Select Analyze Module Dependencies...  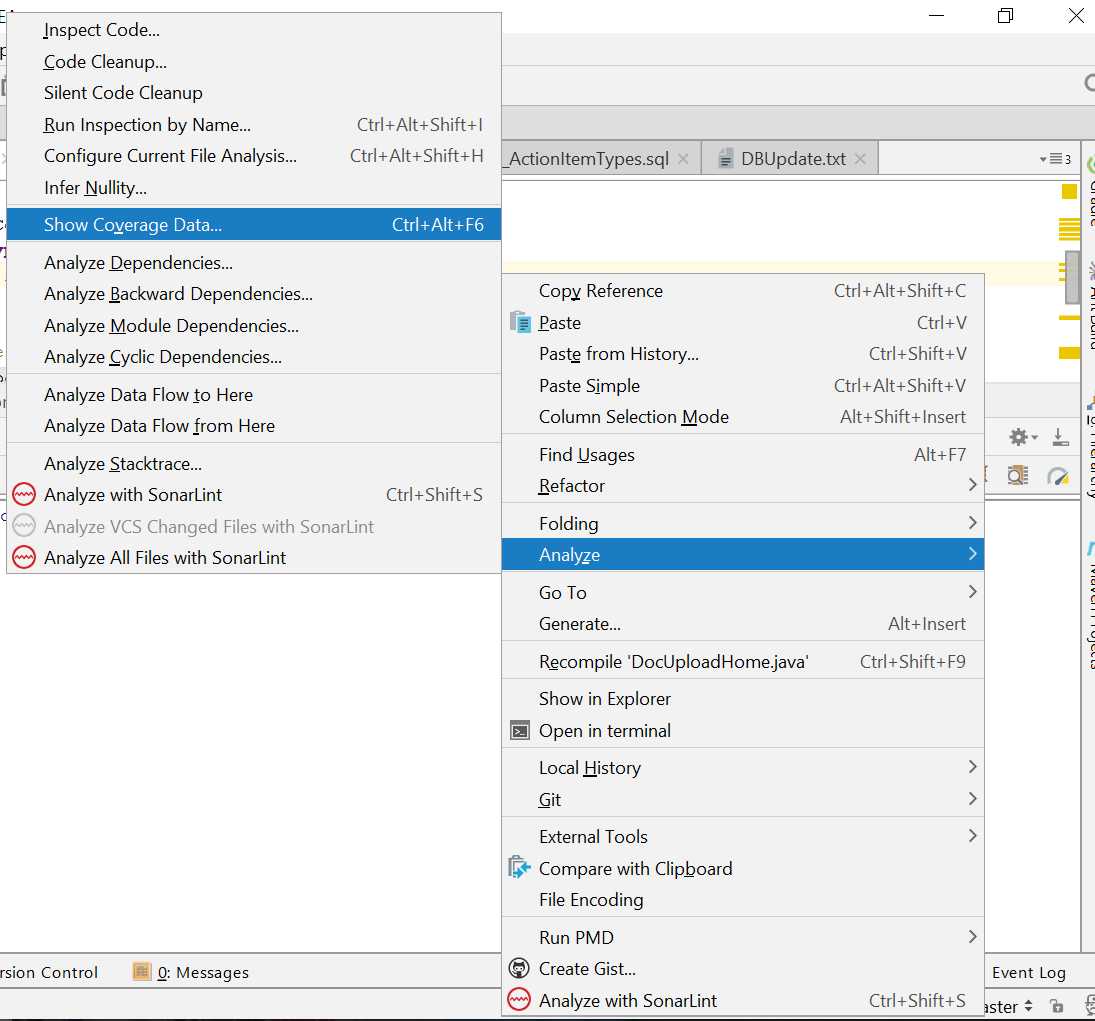pyautogui.click(x=253, y=325)
